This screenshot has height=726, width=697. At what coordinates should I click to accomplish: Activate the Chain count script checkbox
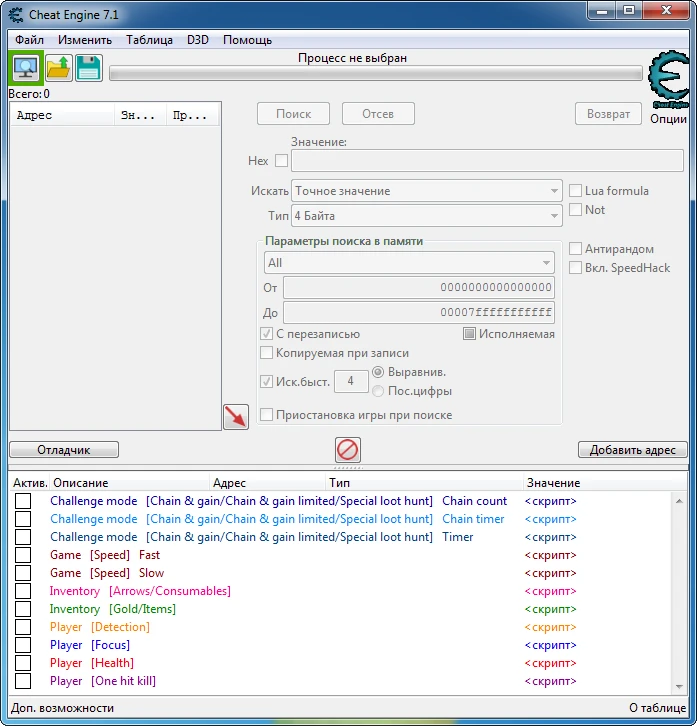click(23, 501)
